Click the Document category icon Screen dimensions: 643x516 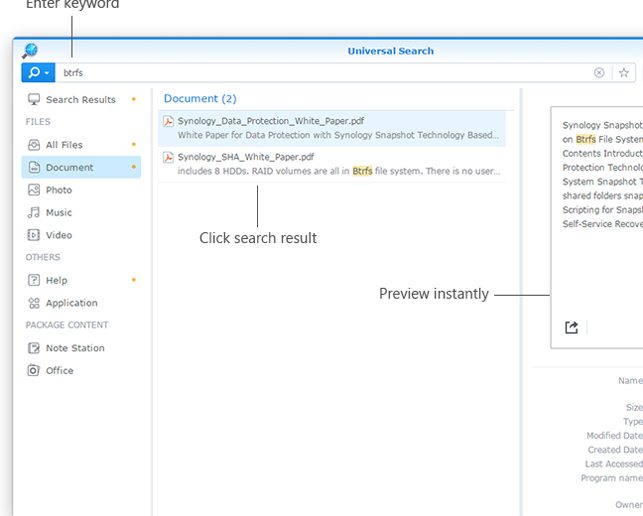[x=34, y=167]
